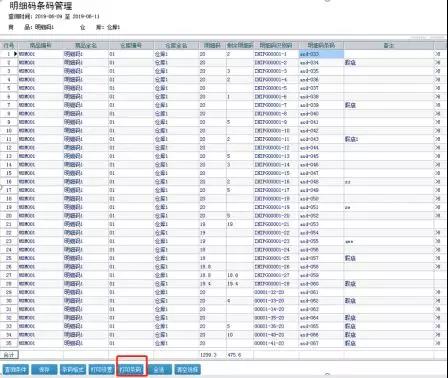Click the 行号 column header
The width and height of the screenshot is (448, 378).
coord(9,45)
